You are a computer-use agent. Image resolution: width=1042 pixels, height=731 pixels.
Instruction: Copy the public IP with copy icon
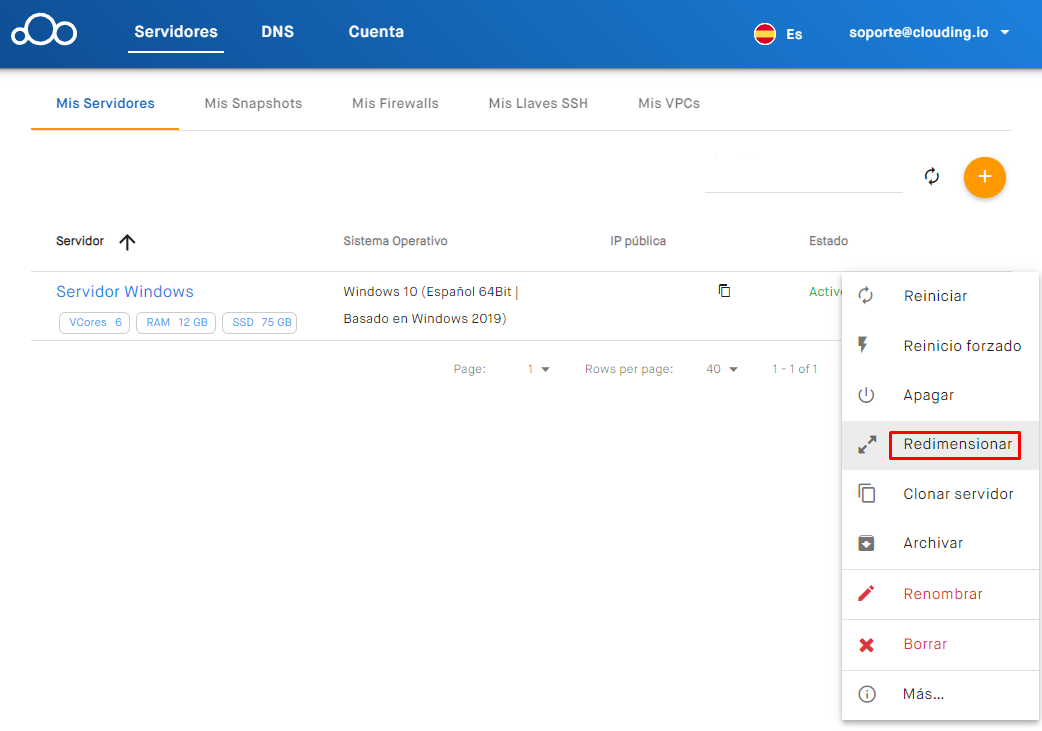(725, 291)
